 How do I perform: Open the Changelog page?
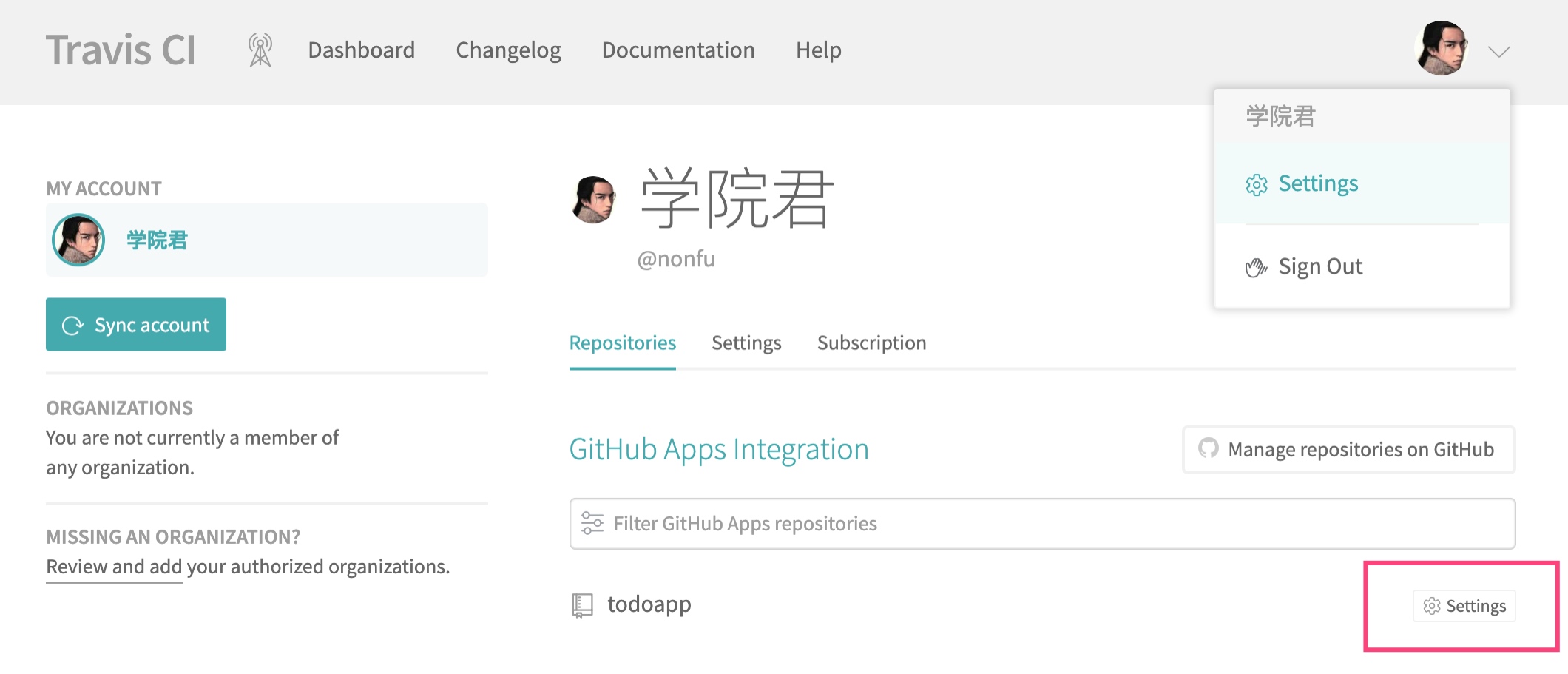[508, 50]
